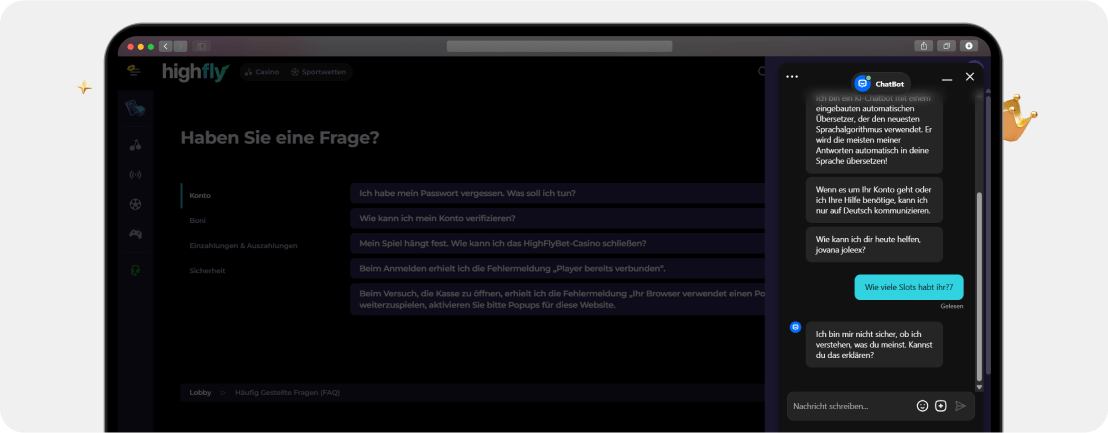The height and width of the screenshot is (433, 1108).
Task: Click the browser share icon
Action: point(924,46)
